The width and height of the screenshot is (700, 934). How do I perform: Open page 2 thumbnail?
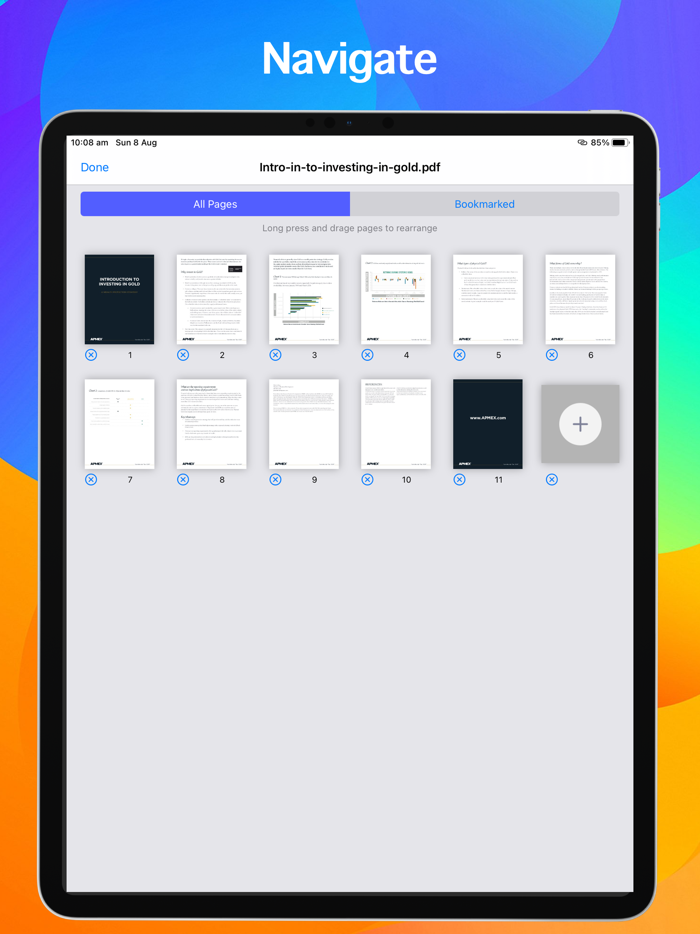[211, 300]
